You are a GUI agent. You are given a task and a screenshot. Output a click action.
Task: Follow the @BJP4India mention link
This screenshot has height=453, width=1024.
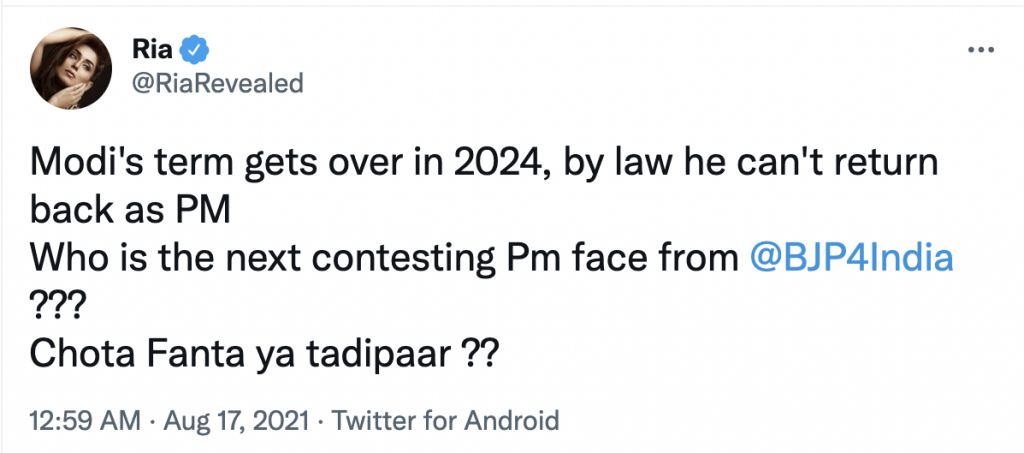[850, 259]
